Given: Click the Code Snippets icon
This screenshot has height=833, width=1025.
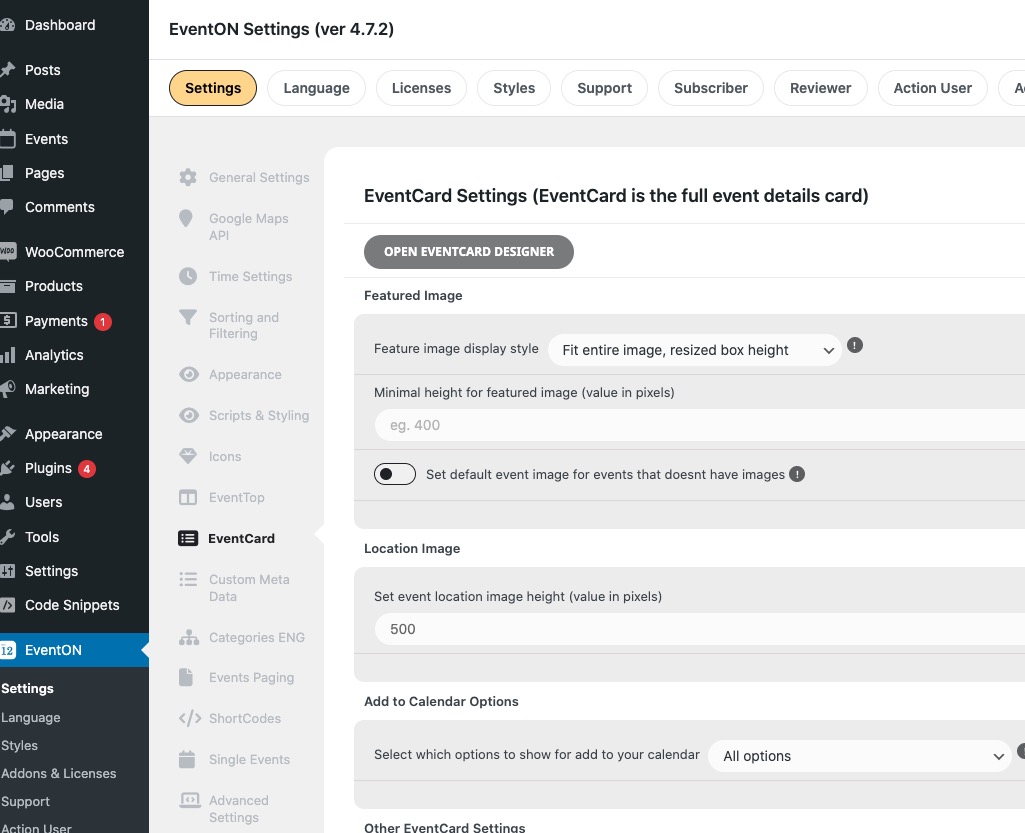Looking at the screenshot, I should coord(7,605).
